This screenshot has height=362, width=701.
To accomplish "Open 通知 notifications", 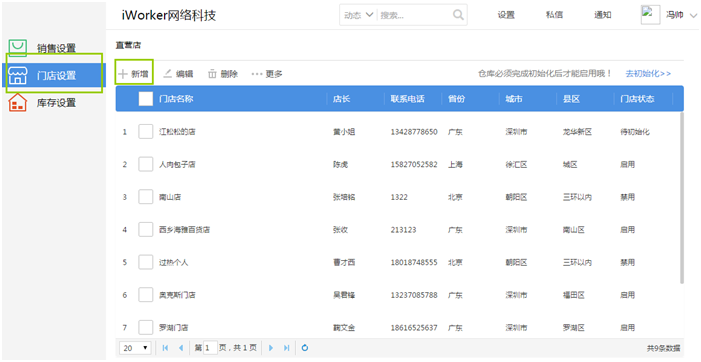I will coord(603,15).
